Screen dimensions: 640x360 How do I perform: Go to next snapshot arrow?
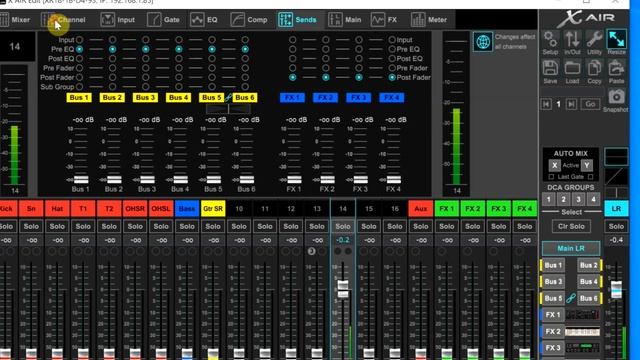[572, 104]
